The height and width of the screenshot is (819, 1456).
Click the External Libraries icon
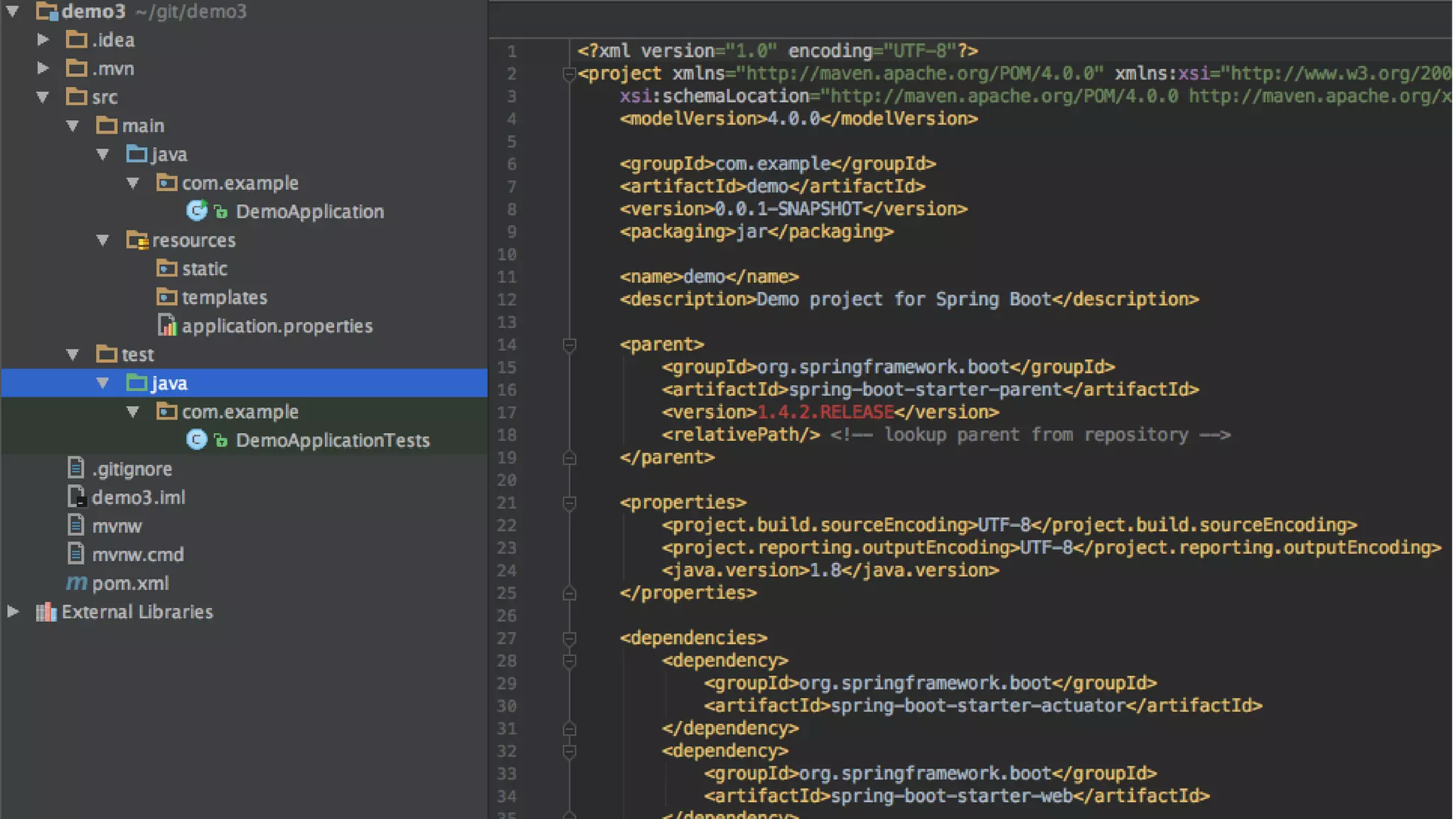[46, 611]
